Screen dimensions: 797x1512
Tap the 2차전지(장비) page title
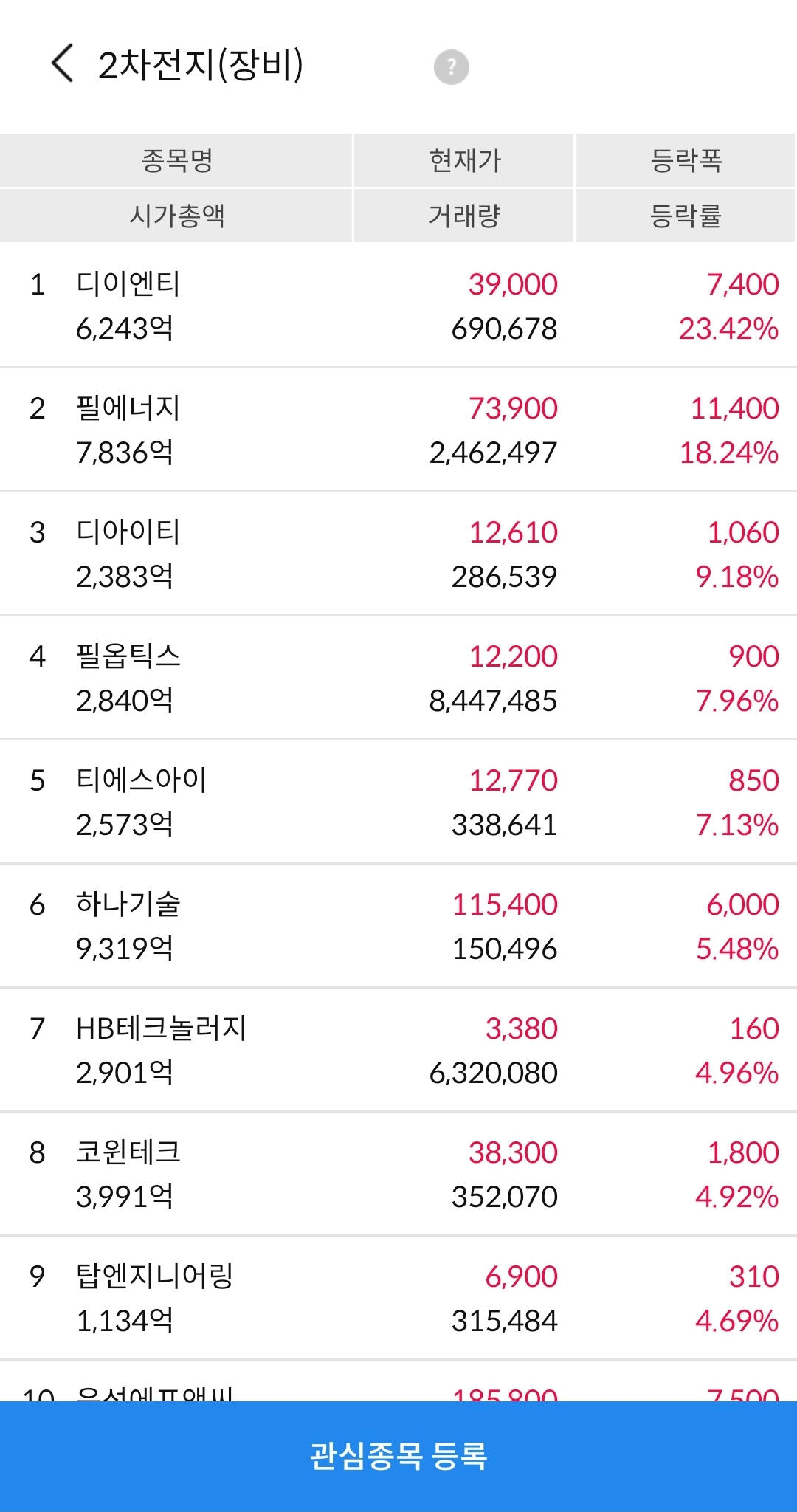[x=201, y=65]
